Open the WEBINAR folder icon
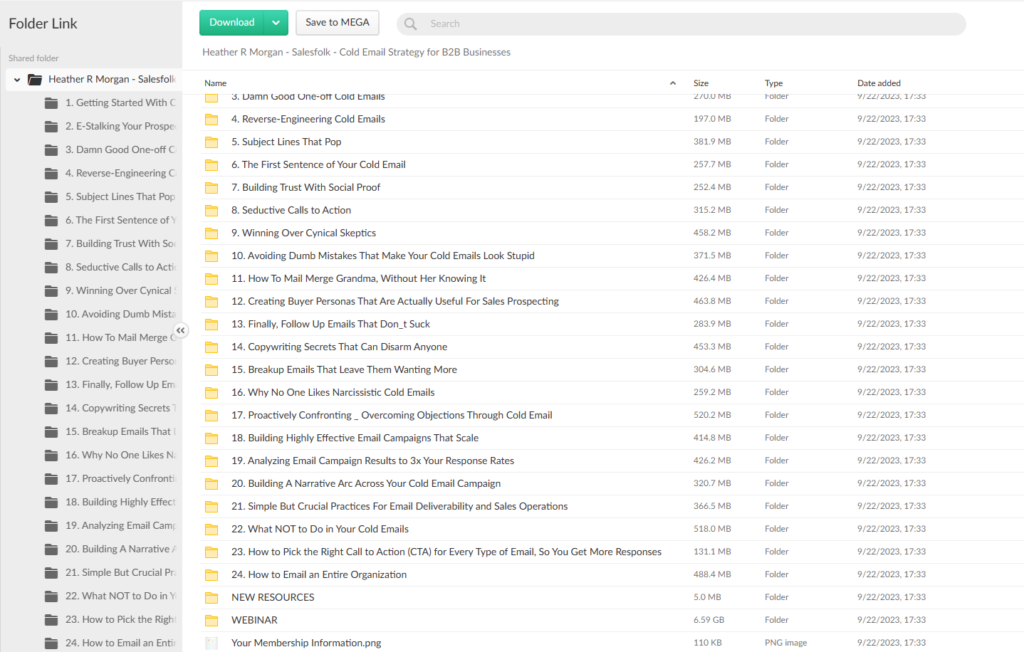1024x652 pixels. (211, 620)
